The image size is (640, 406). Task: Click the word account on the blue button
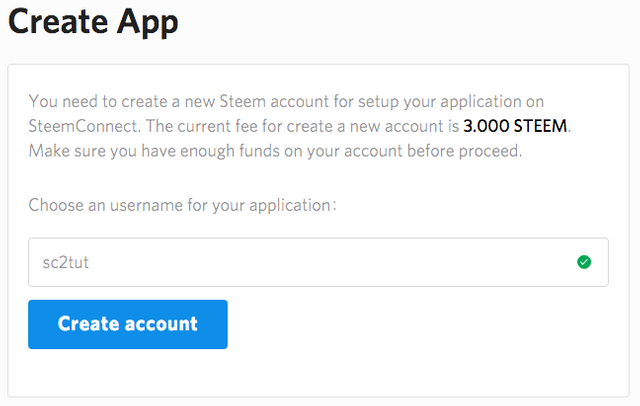tap(161, 324)
